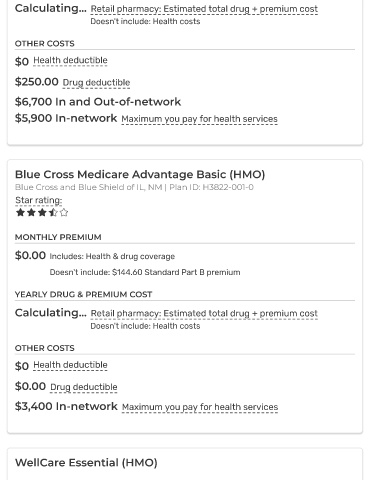Click Health deductible link in Blue Cross card

click(x=70, y=365)
